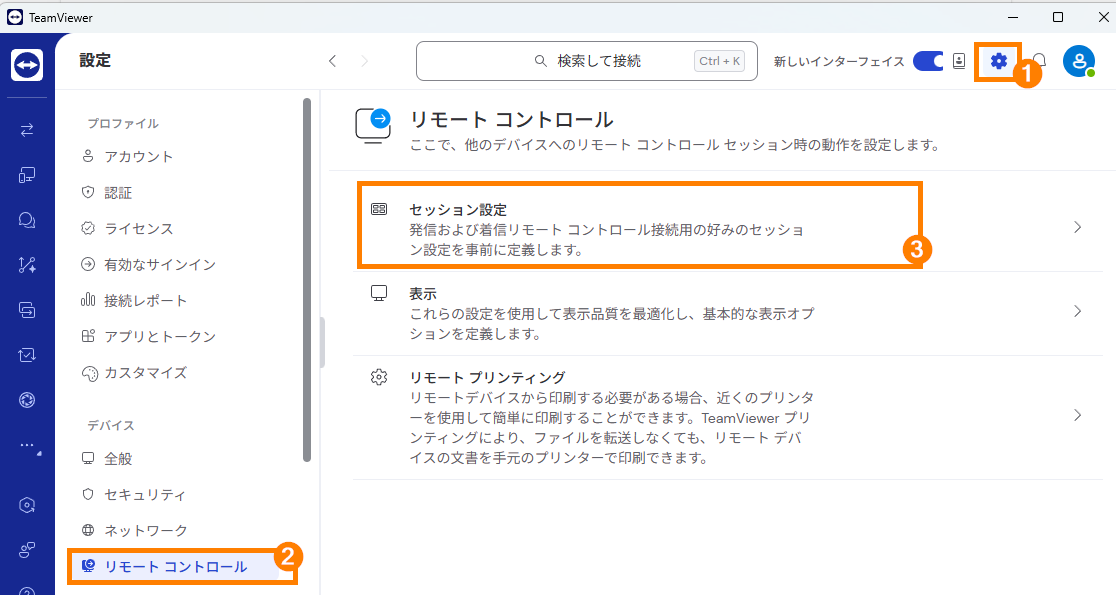The height and width of the screenshot is (595, 1116).
Task: Expand chevron on セッション設定 row
Action: [x=1078, y=228]
